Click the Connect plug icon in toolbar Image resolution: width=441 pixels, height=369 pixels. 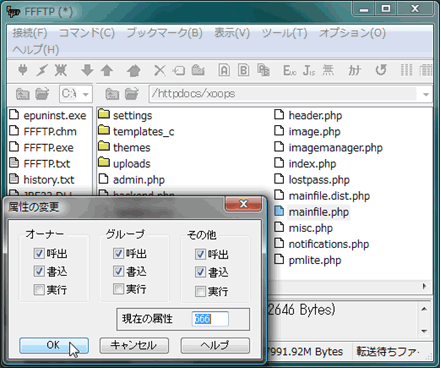pyautogui.click(x=22, y=70)
